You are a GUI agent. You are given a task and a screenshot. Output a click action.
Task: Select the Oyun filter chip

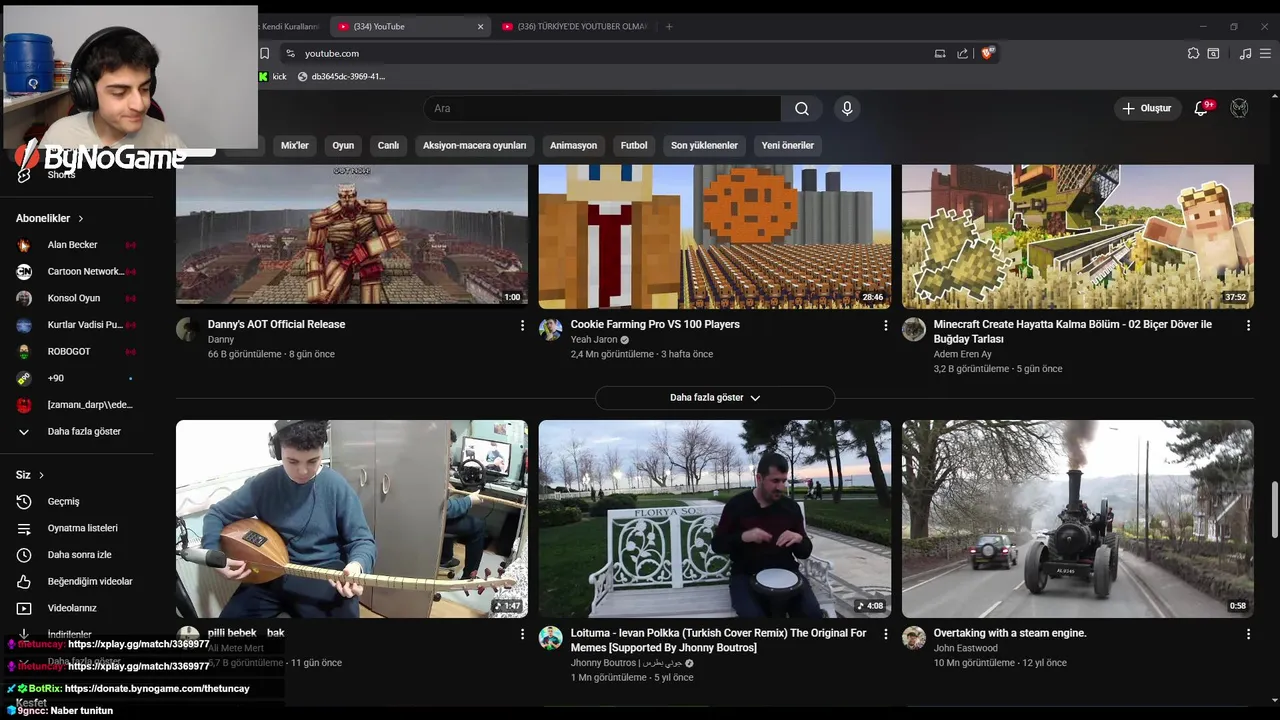tap(343, 145)
